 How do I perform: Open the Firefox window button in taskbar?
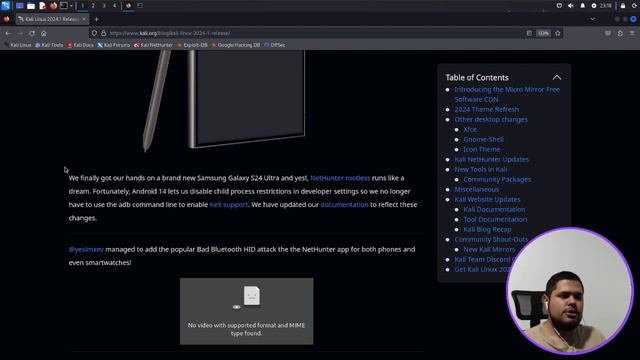128,6
